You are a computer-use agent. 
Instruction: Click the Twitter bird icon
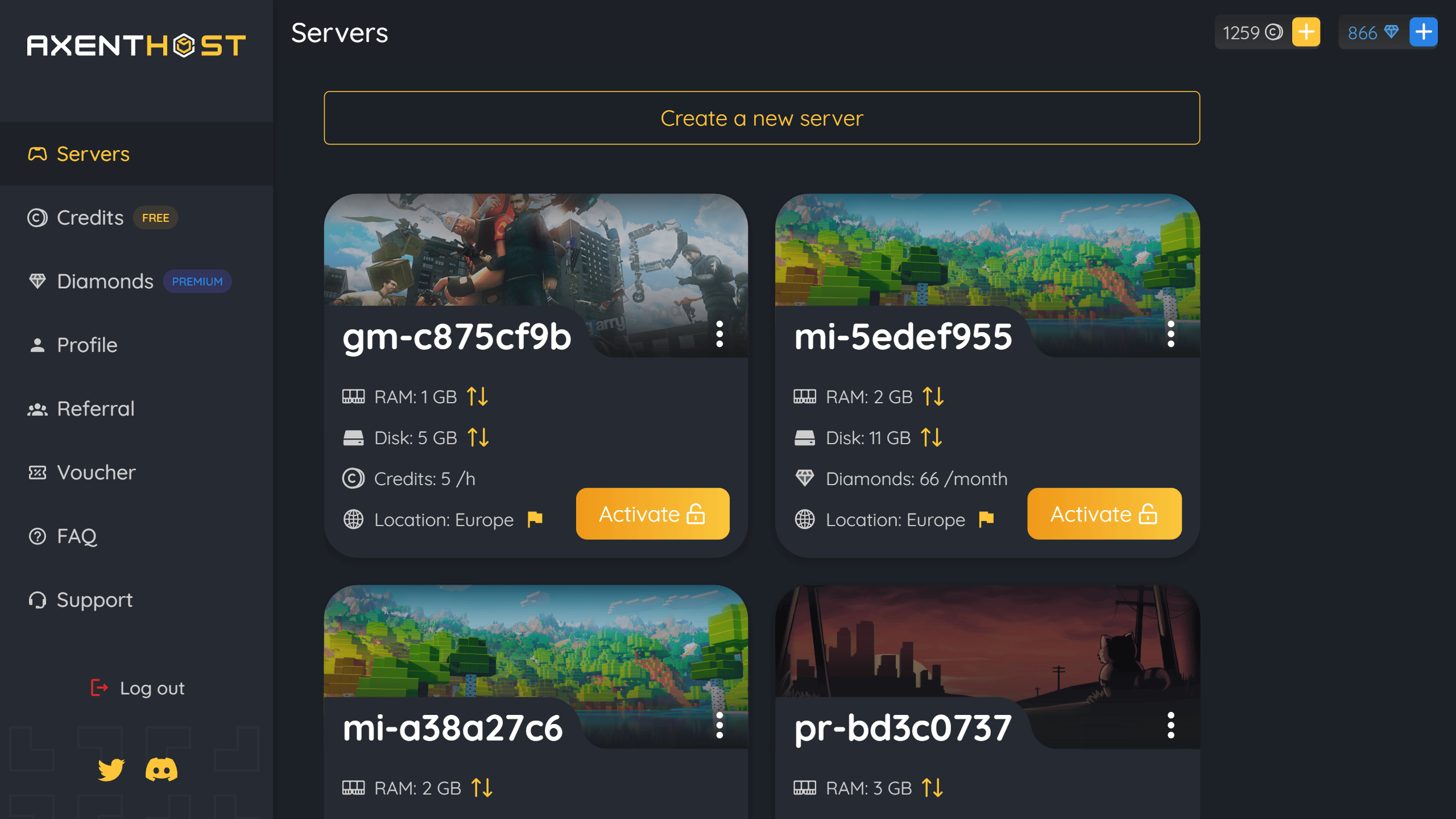tap(113, 770)
